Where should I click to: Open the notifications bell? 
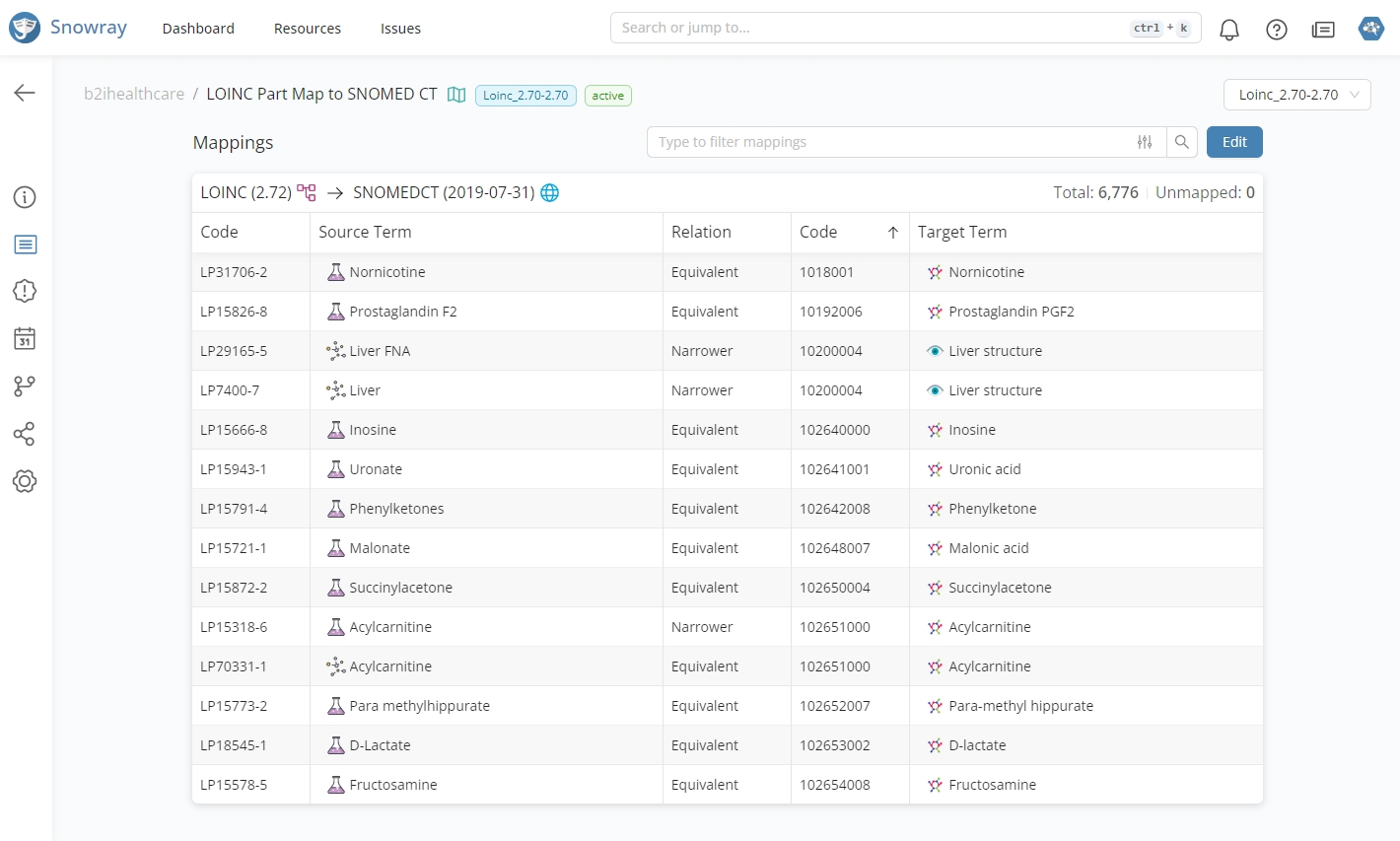pos(1228,30)
